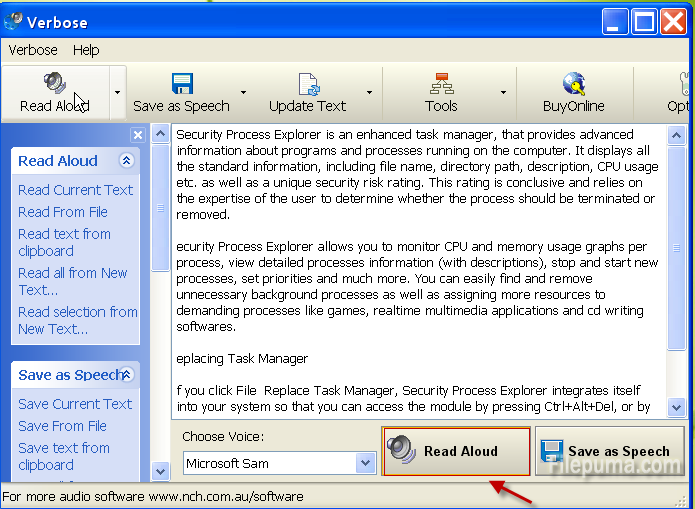Open the Update Text dropdown arrow
This screenshot has height=509, width=695.
click(x=369, y=93)
